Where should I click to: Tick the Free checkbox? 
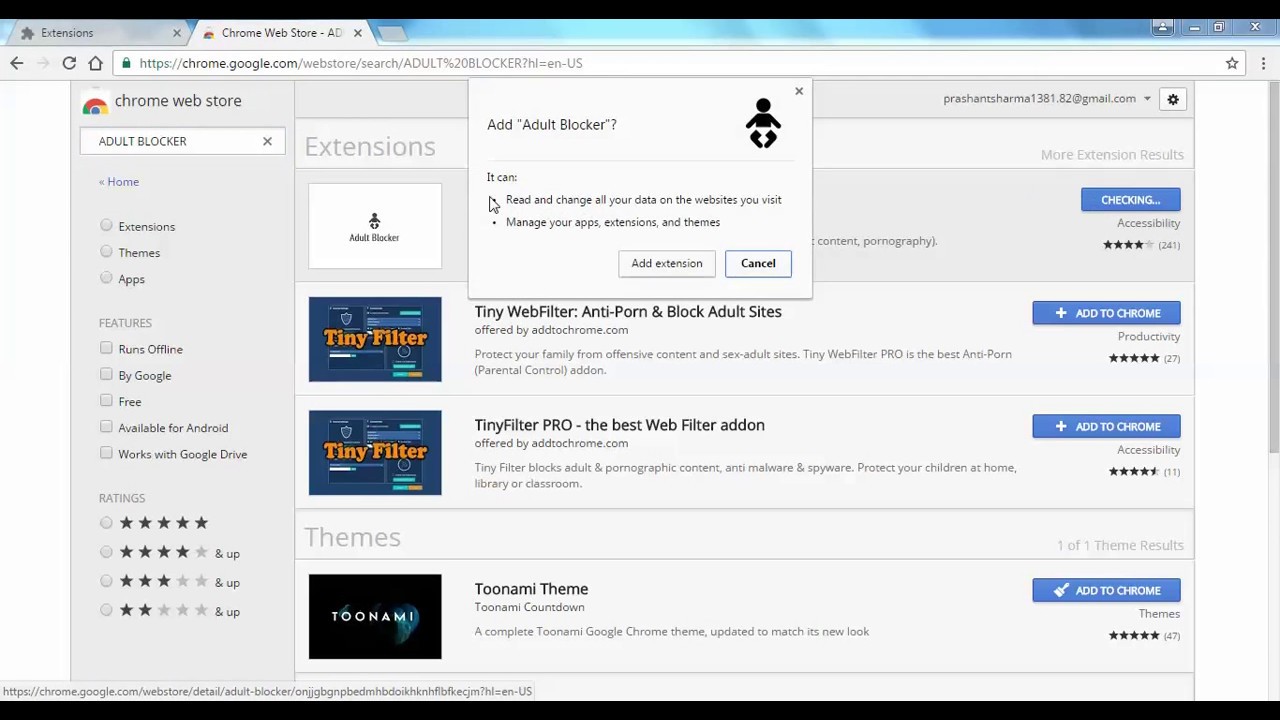click(x=106, y=400)
